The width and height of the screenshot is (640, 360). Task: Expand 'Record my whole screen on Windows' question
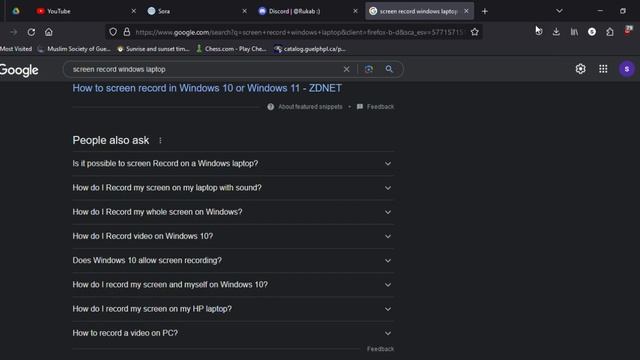pos(233,212)
